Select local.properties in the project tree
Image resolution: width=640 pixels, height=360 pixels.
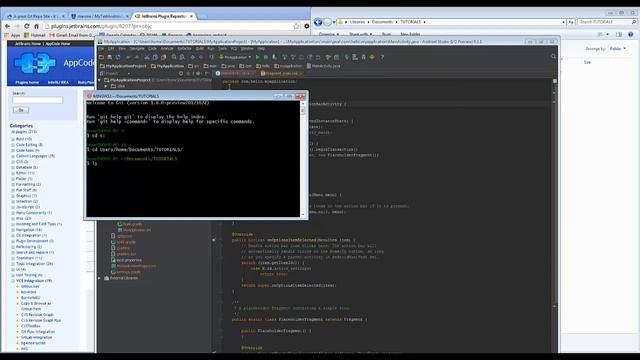[126, 260]
